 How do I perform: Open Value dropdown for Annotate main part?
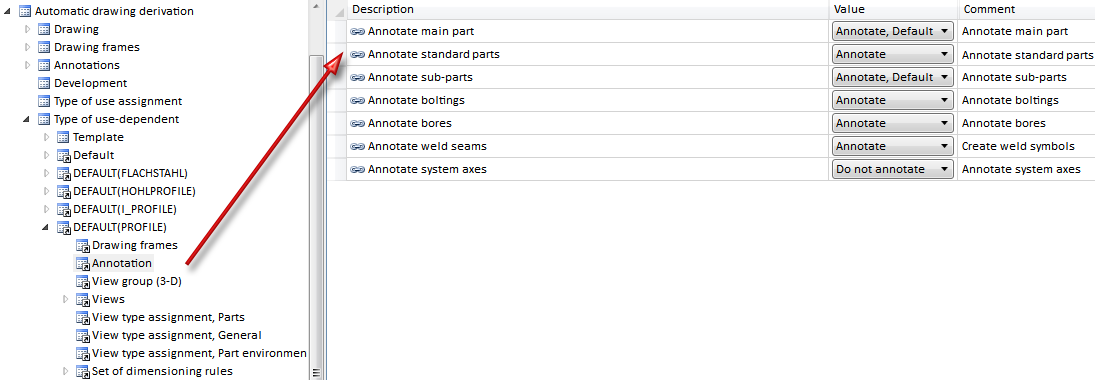[x=892, y=31]
